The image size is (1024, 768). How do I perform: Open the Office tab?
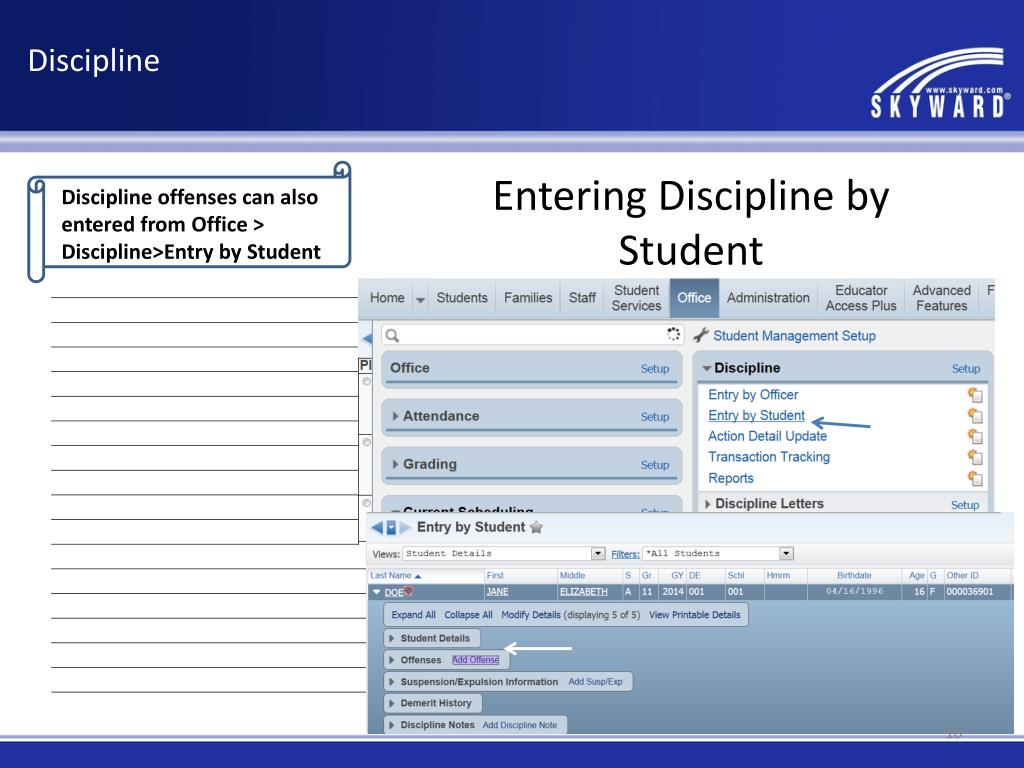pyautogui.click(x=694, y=298)
